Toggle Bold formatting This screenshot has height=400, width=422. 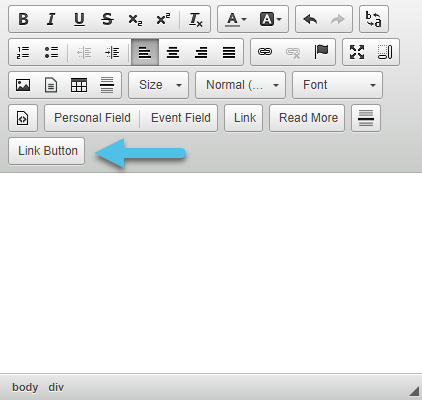click(x=23, y=19)
